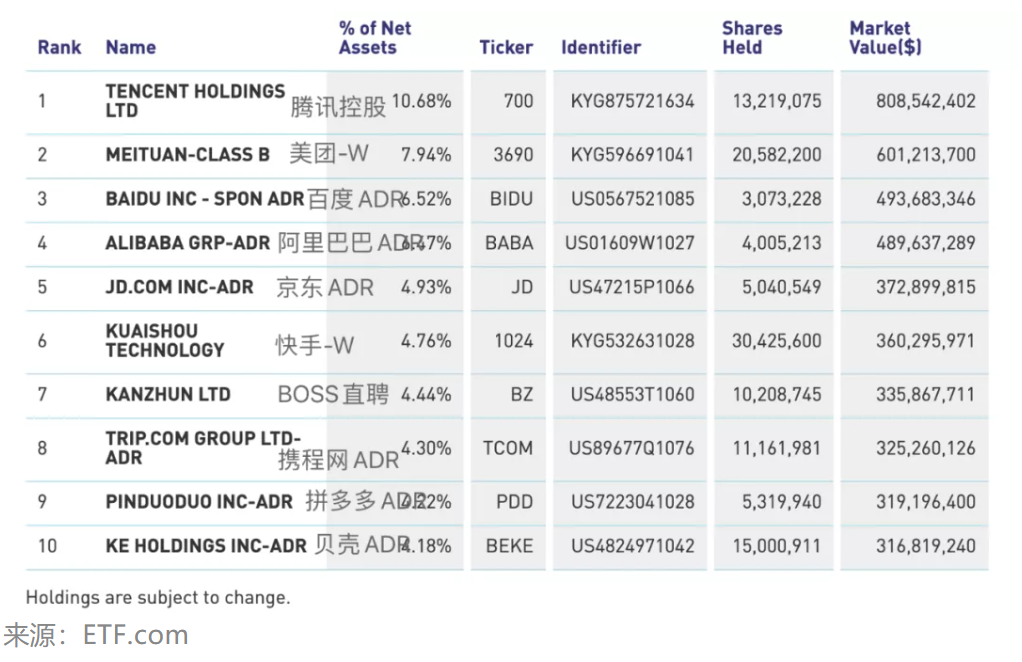The height and width of the screenshot is (662, 1022).
Task: Open the BAIDU INC - SPON ADR entry
Action: click(204, 199)
